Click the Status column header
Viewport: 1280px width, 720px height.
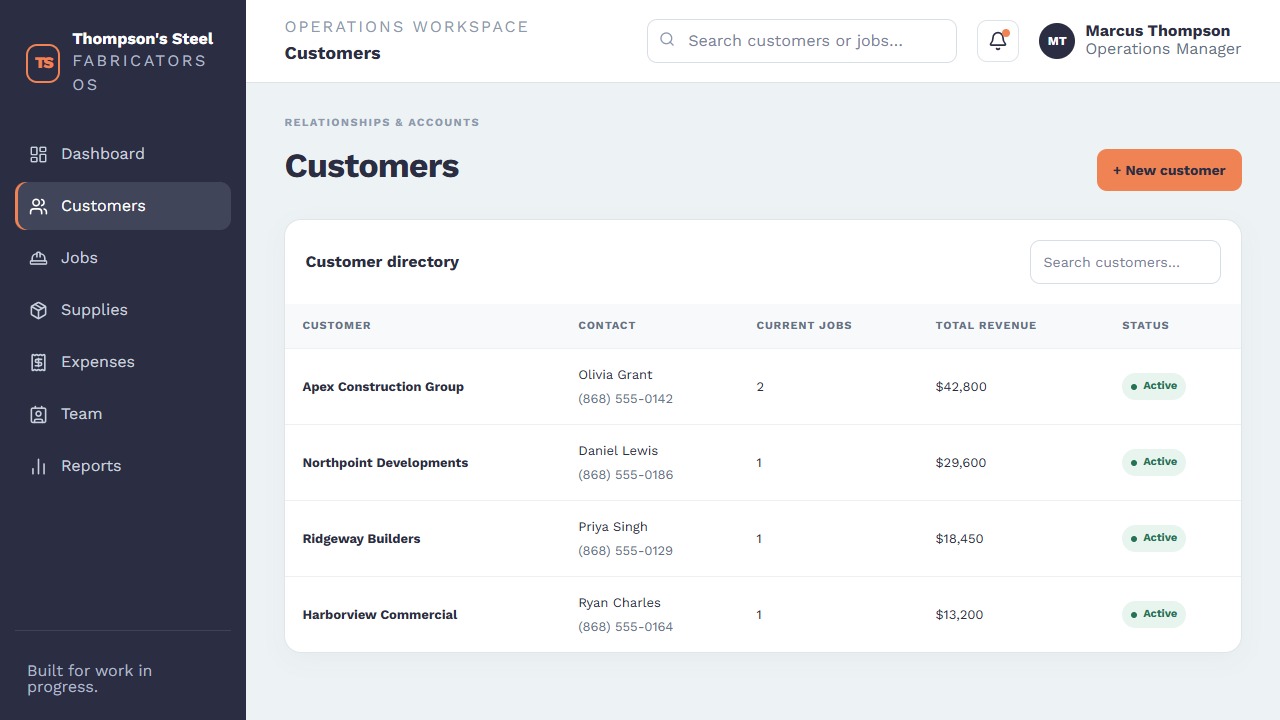tap(1145, 326)
